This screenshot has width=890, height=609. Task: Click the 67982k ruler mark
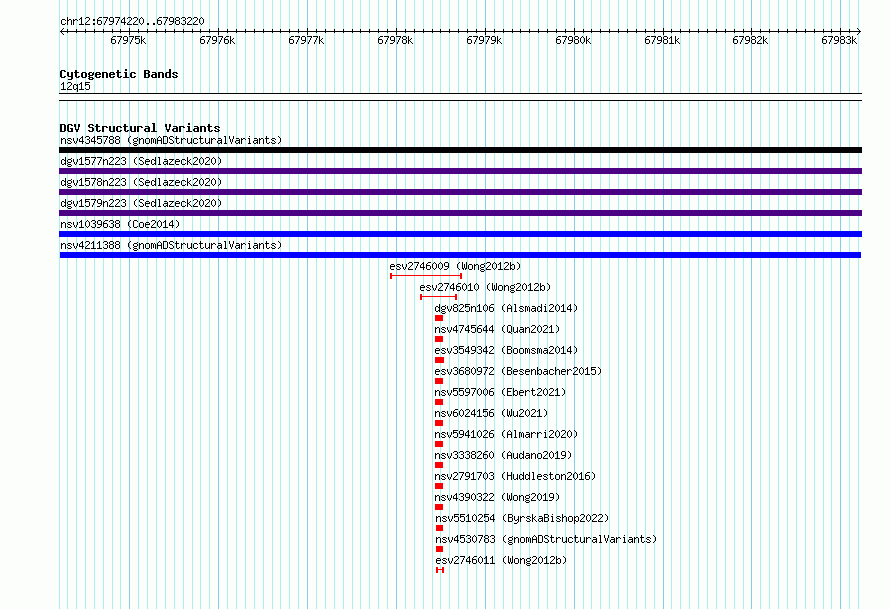click(750, 40)
